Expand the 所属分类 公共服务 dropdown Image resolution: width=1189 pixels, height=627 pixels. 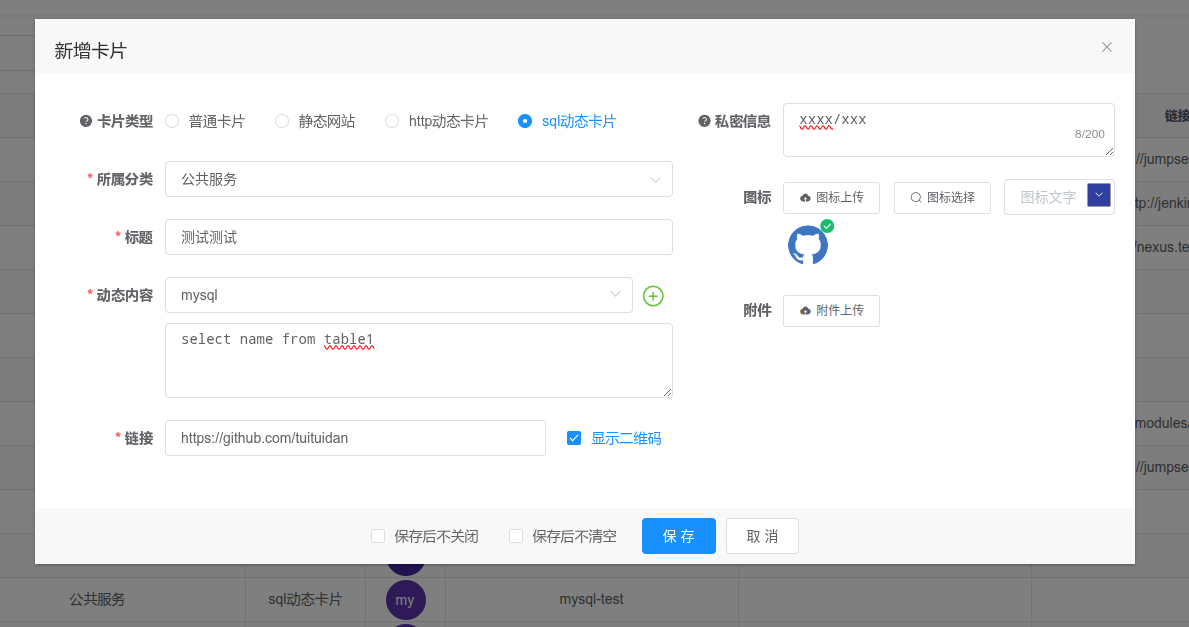point(418,180)
